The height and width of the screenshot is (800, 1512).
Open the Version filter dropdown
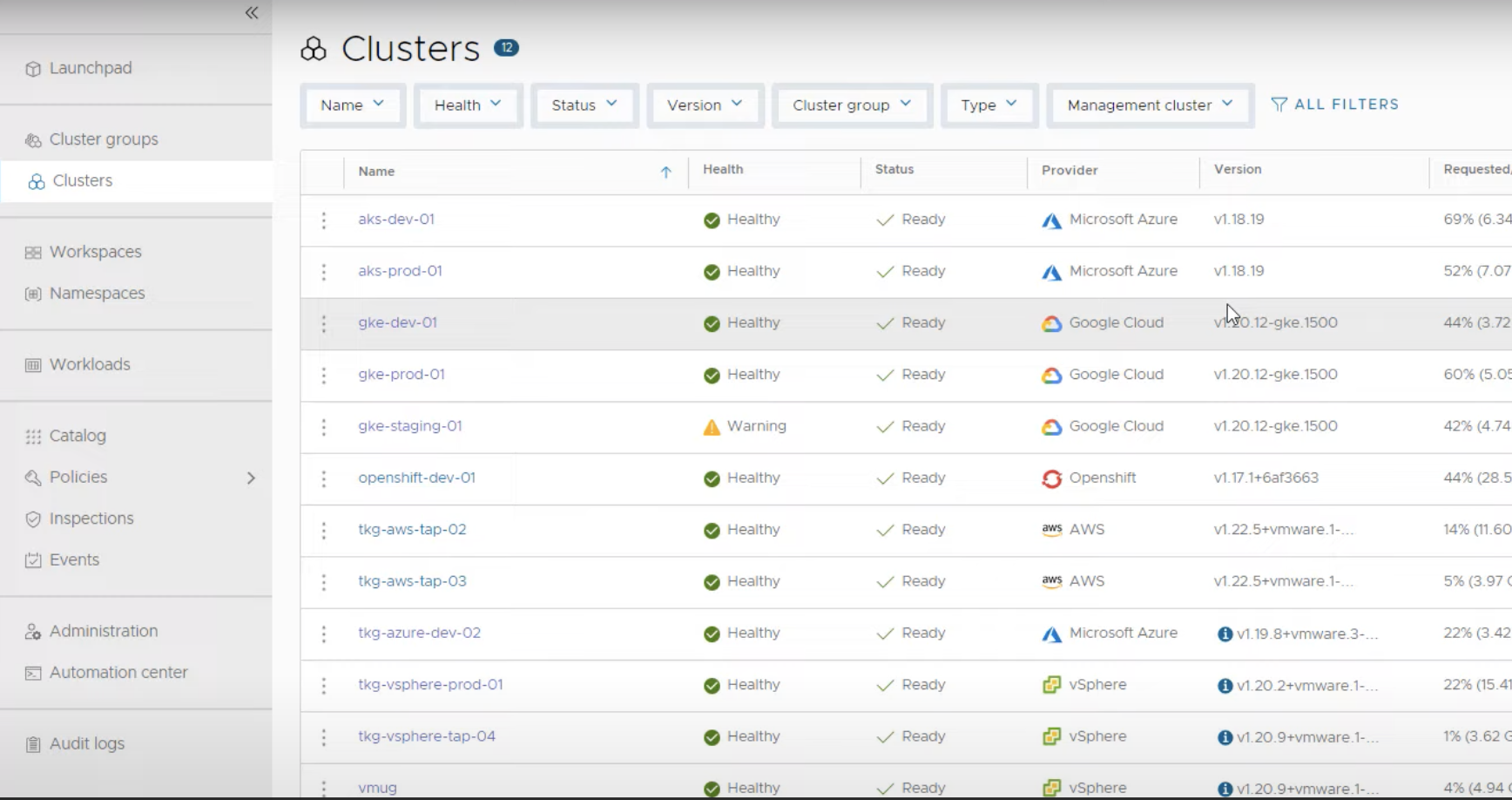coord(704,105)
